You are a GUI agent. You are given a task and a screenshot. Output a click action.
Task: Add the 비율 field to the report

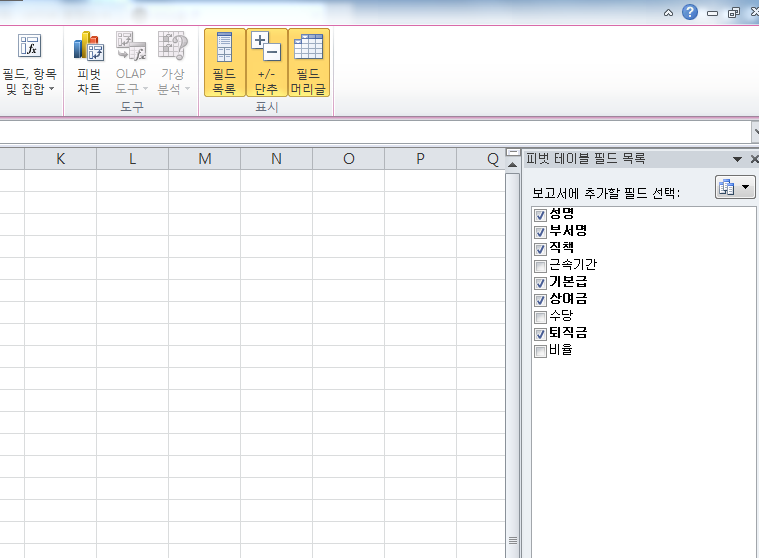[x=541, y=351]
